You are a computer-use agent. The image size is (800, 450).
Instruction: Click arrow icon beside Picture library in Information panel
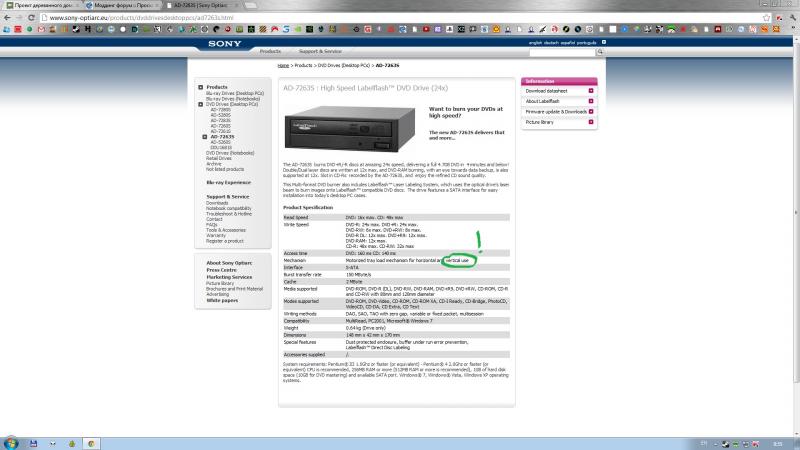pyautogui.click(x=591, y=122)
